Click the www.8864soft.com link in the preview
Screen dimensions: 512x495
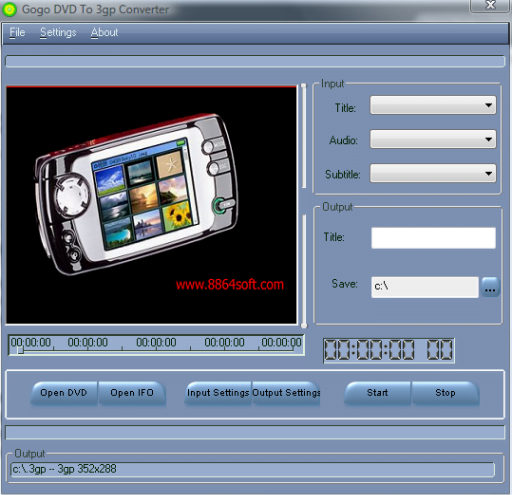[x=230, y=285]
